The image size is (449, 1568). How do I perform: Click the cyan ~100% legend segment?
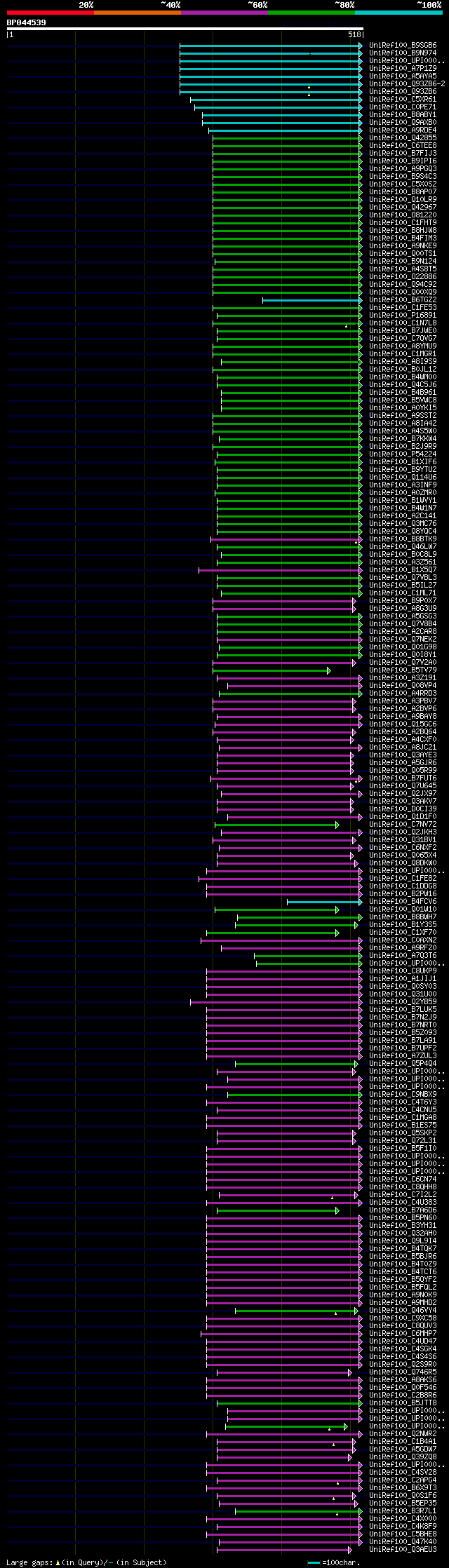[398, 13]
